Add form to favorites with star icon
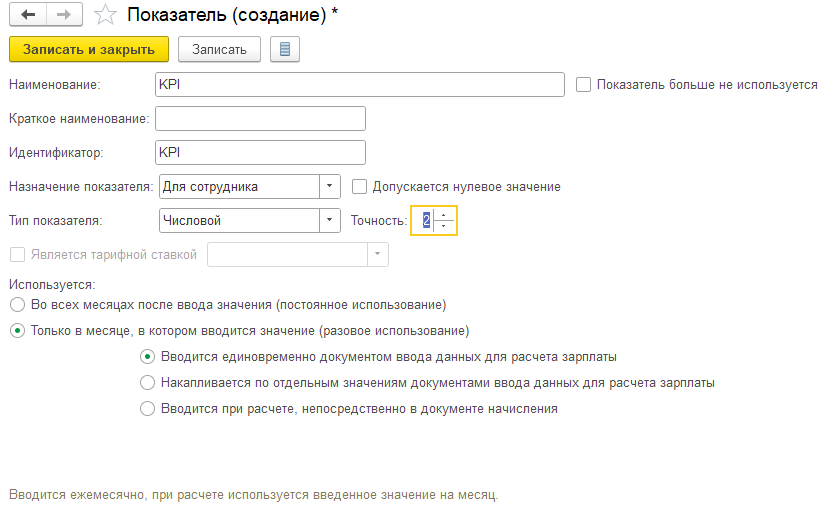Viewport: 824px width, 514px height. pyautogui.click(x=105, y=14)
